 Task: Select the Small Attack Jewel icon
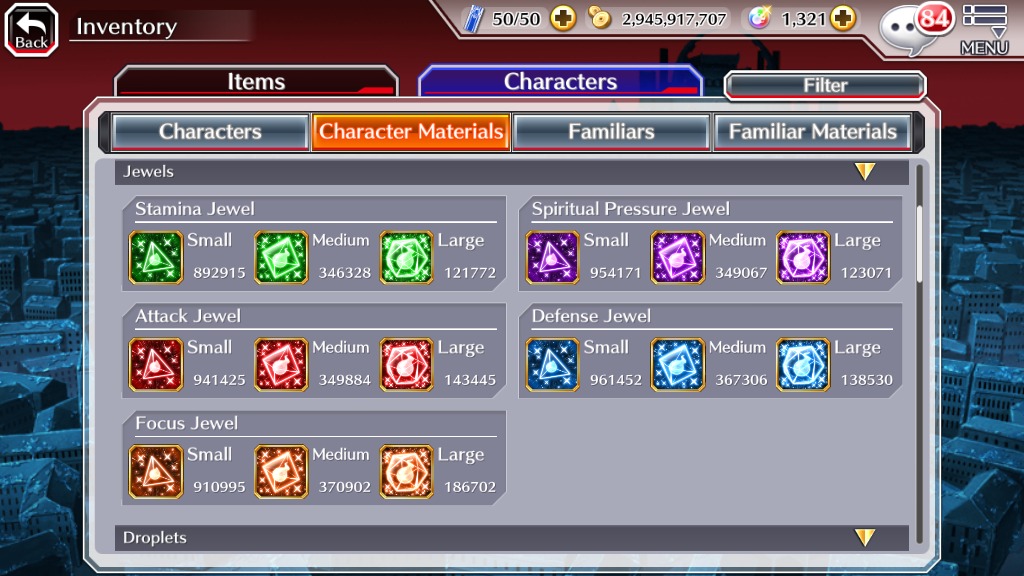tap(155, 364)
